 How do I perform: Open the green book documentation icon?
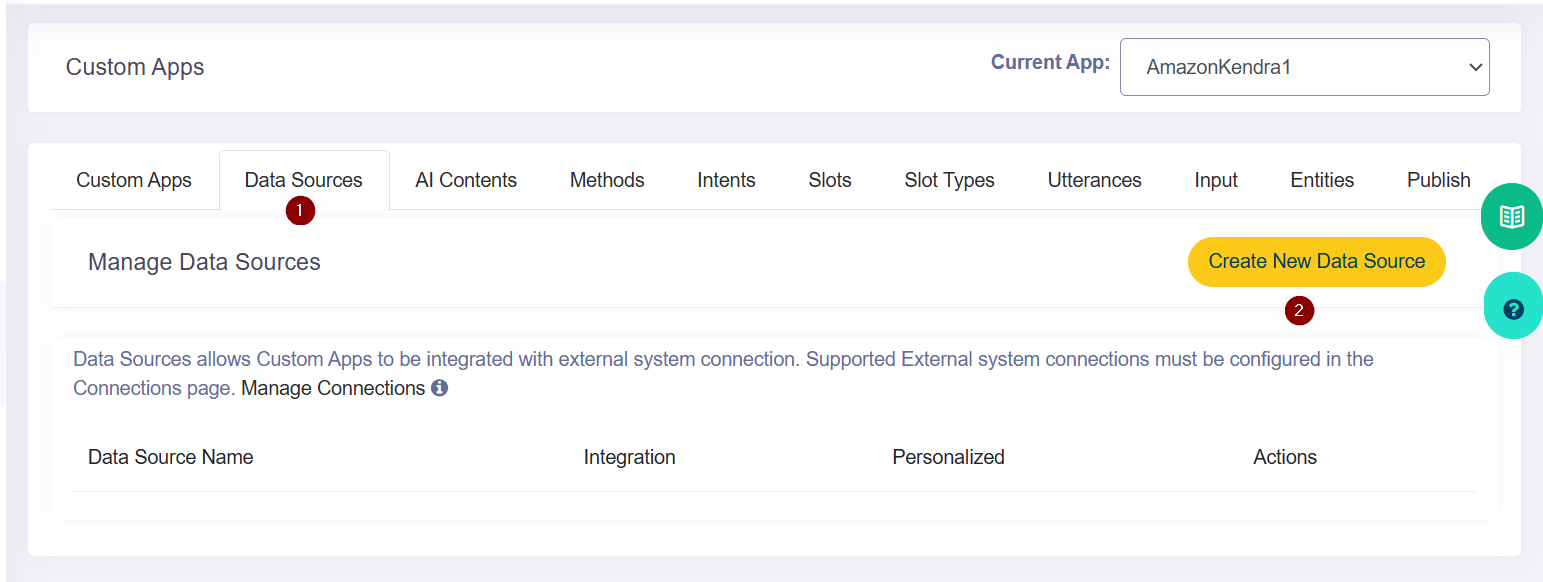[1512, 217]
